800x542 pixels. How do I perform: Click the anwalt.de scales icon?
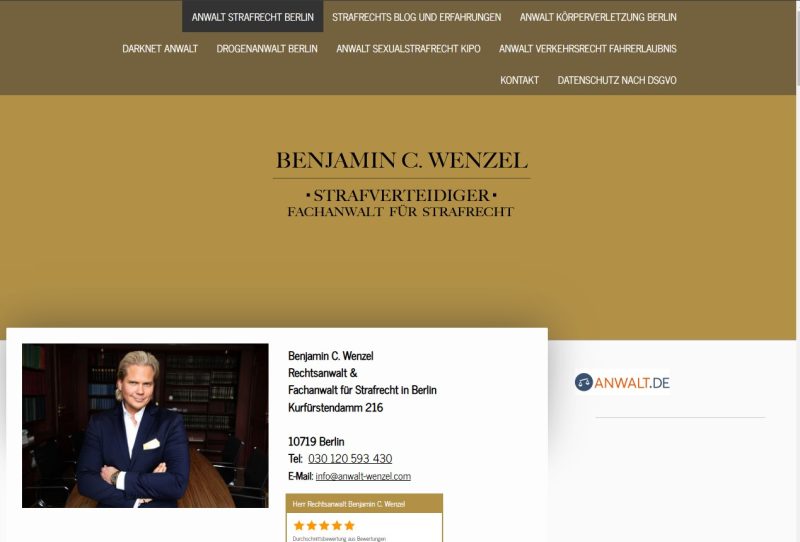pos(584,382)
